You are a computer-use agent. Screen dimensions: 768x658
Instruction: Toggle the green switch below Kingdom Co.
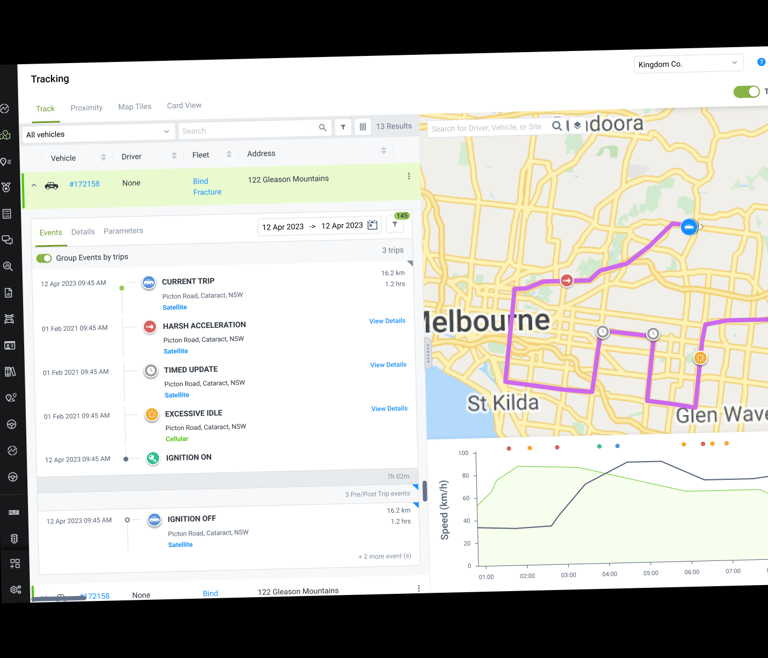(x=746, y=92)
